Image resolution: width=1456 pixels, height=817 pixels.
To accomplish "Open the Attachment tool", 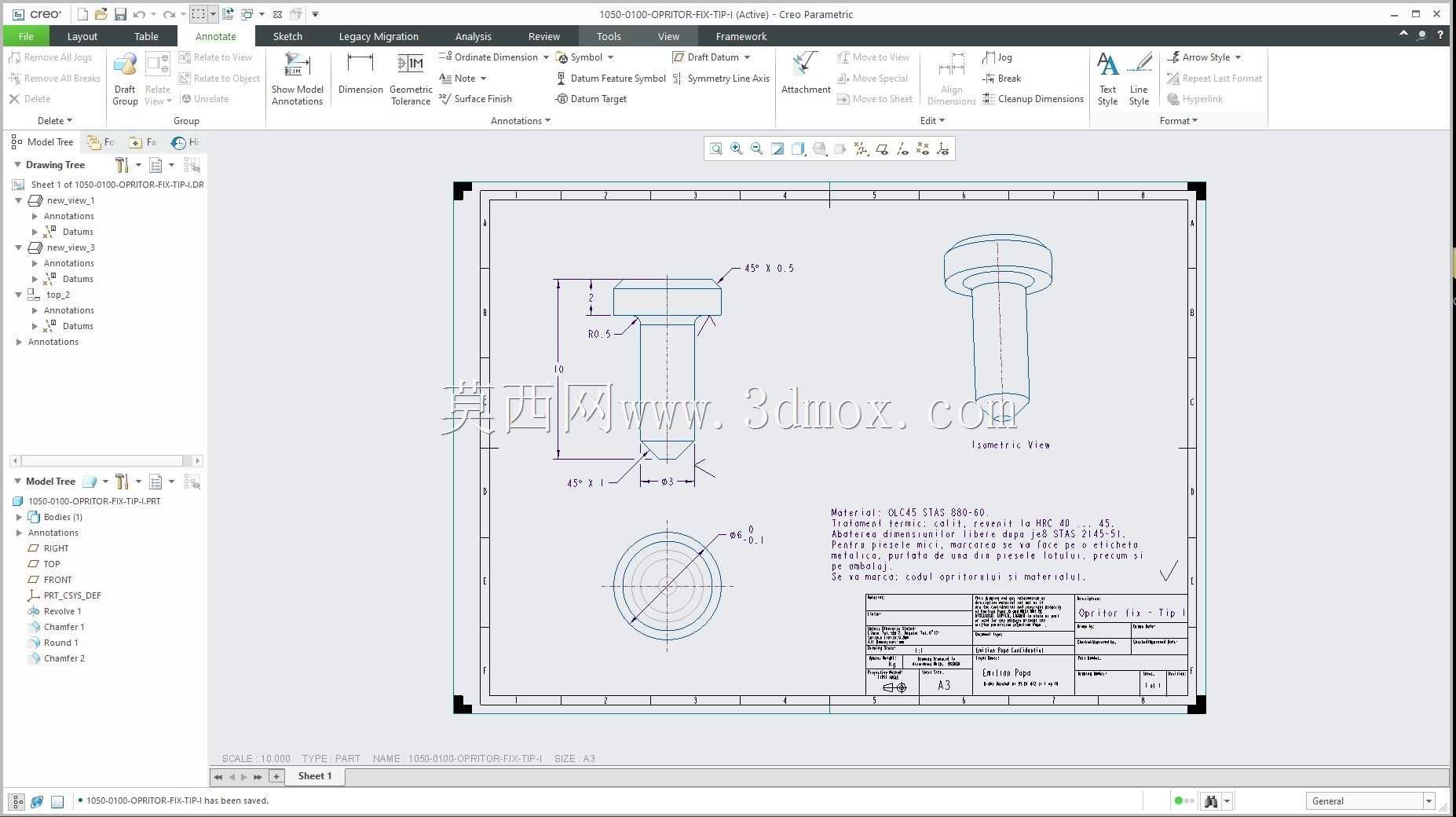I will tap(806, 74).
